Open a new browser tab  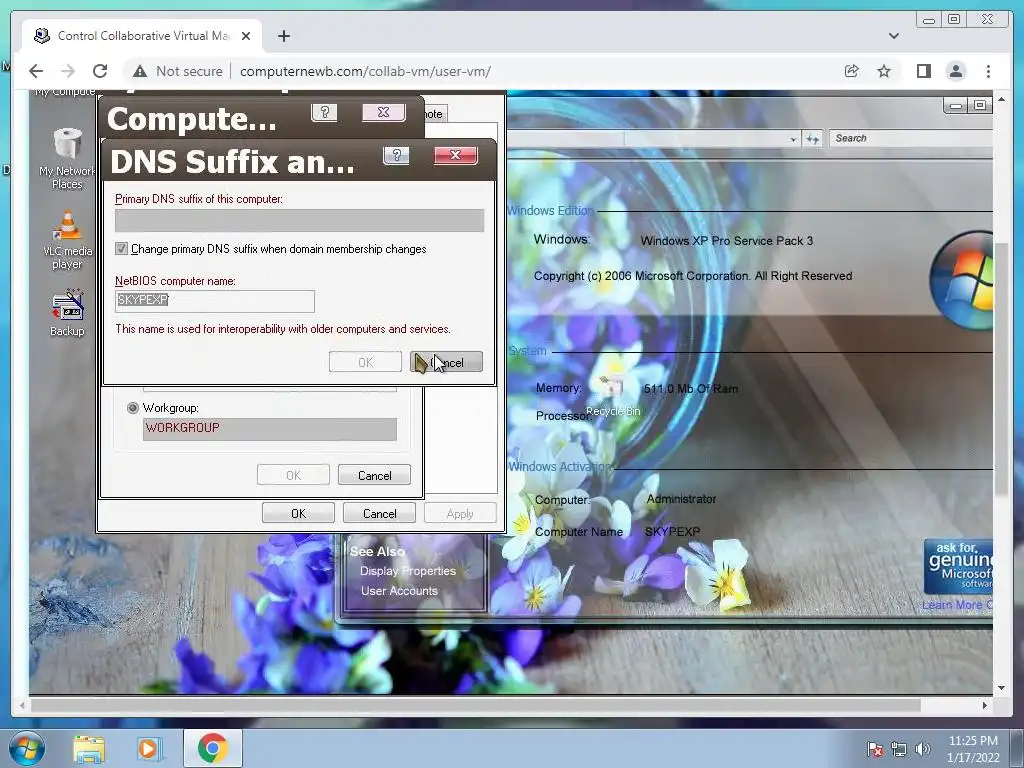[x=283, y=36]
